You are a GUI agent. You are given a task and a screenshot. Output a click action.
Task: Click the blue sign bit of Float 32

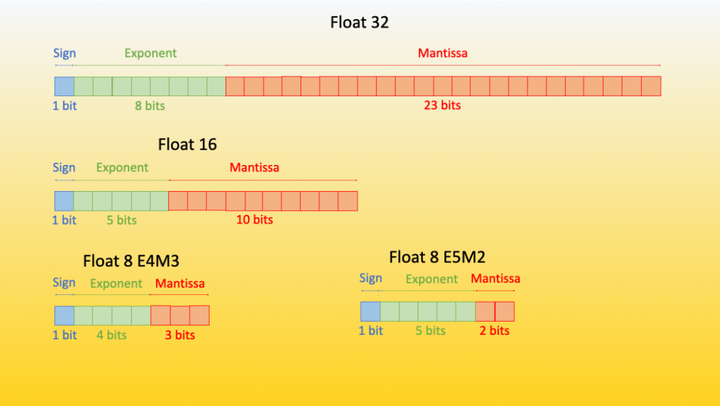[x=64, y=86]
